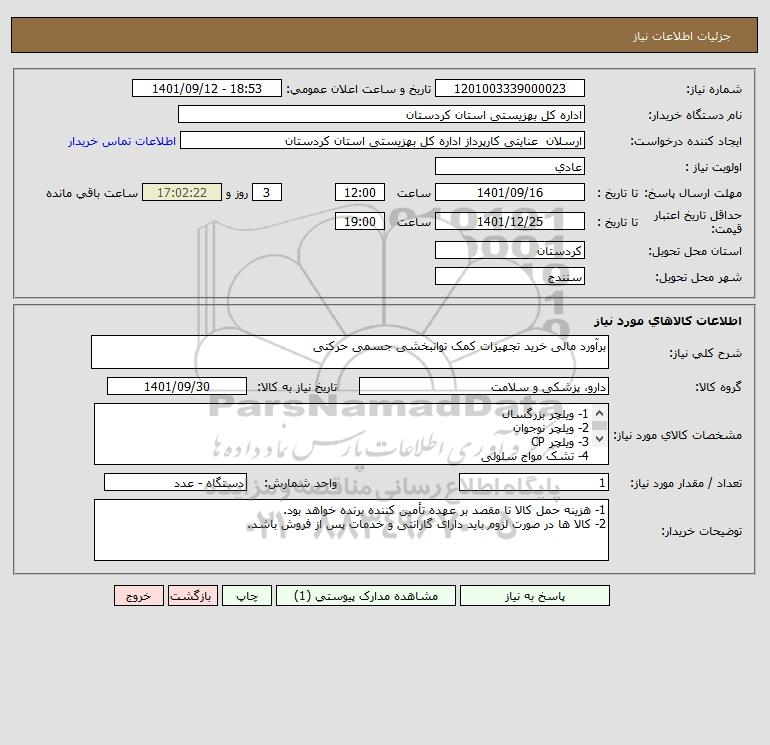Click the 'توضیحات خریدار:' label
Screen dimensions: 770x745
tap(701, 531)
